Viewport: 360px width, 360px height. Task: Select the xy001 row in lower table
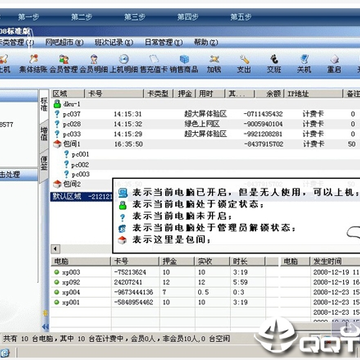pyautogui.click(x=164, y=302)
